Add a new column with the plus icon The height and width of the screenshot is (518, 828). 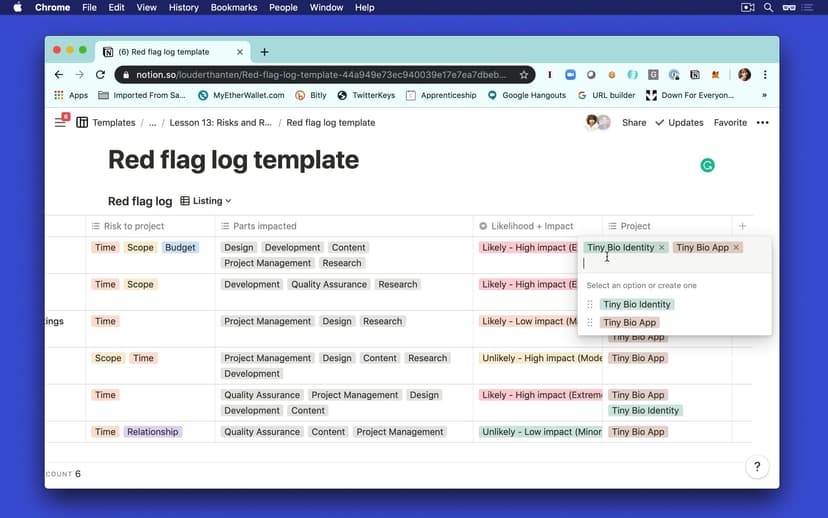(742, 226)
